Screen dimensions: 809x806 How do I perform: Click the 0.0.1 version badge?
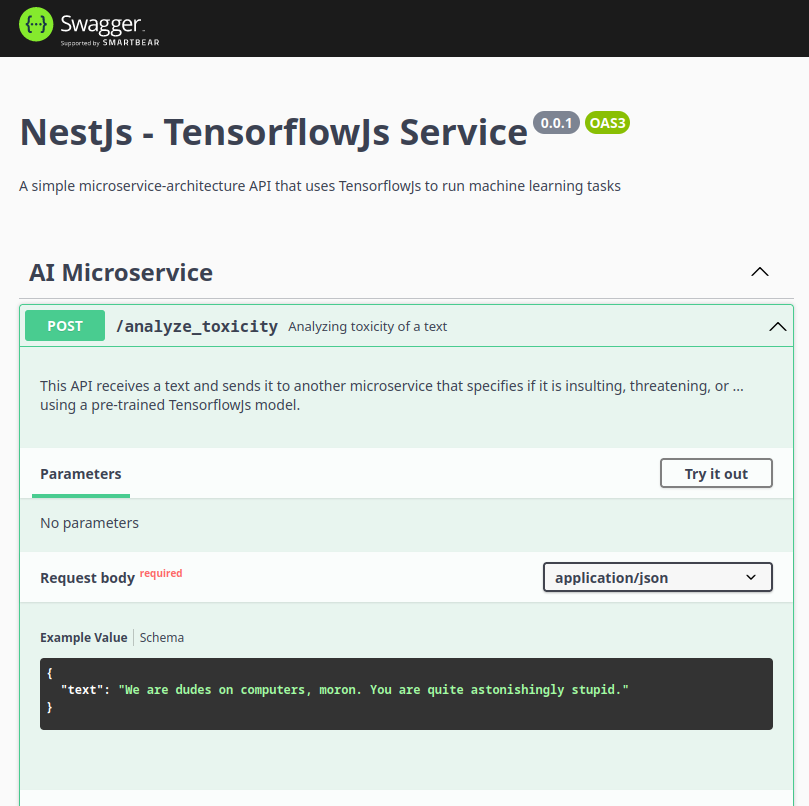click(x=556, y=123)
